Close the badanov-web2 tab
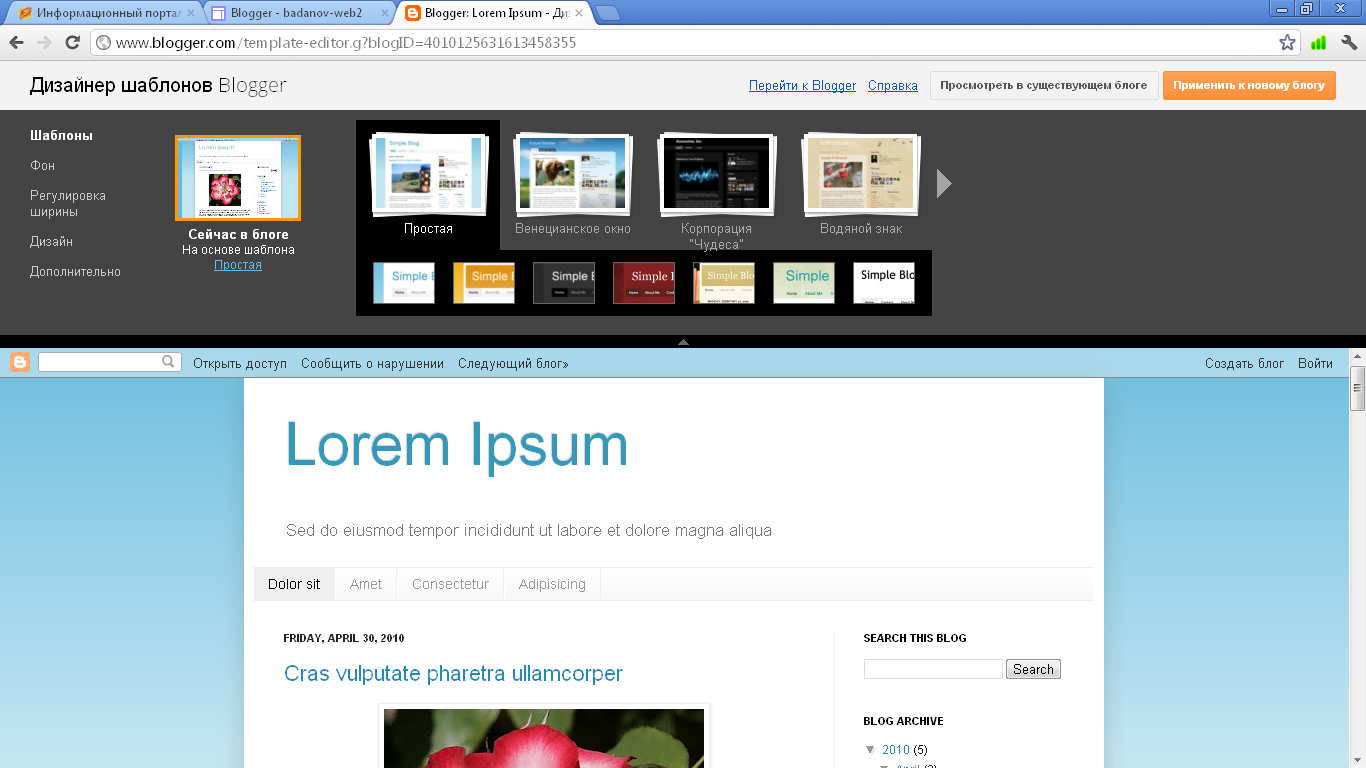The height and width of the screenshot is (768, 1366). [384, 14]
